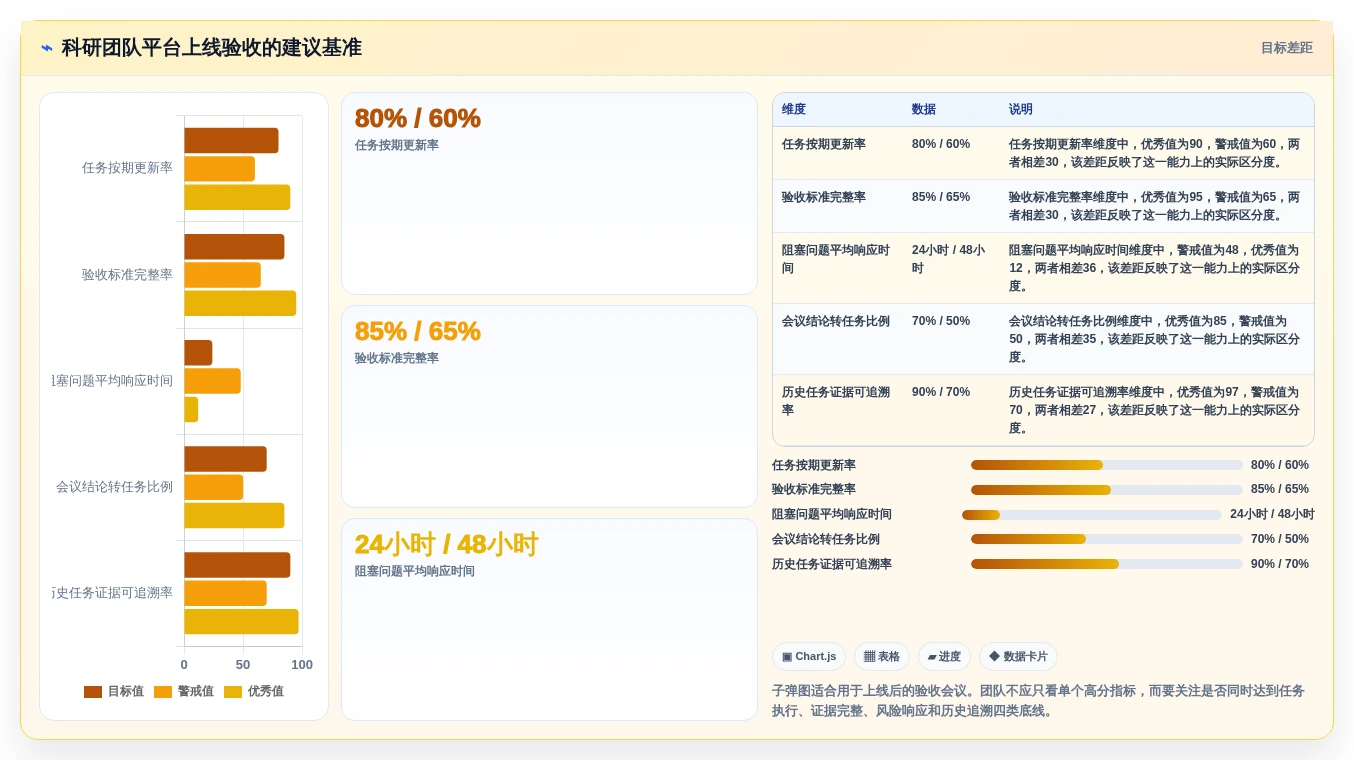Image resolution: width=1354 pixels, height=760 pixels.
Task: Click 会议结论转任务比例 progress bar
Action: [1107, 539]
